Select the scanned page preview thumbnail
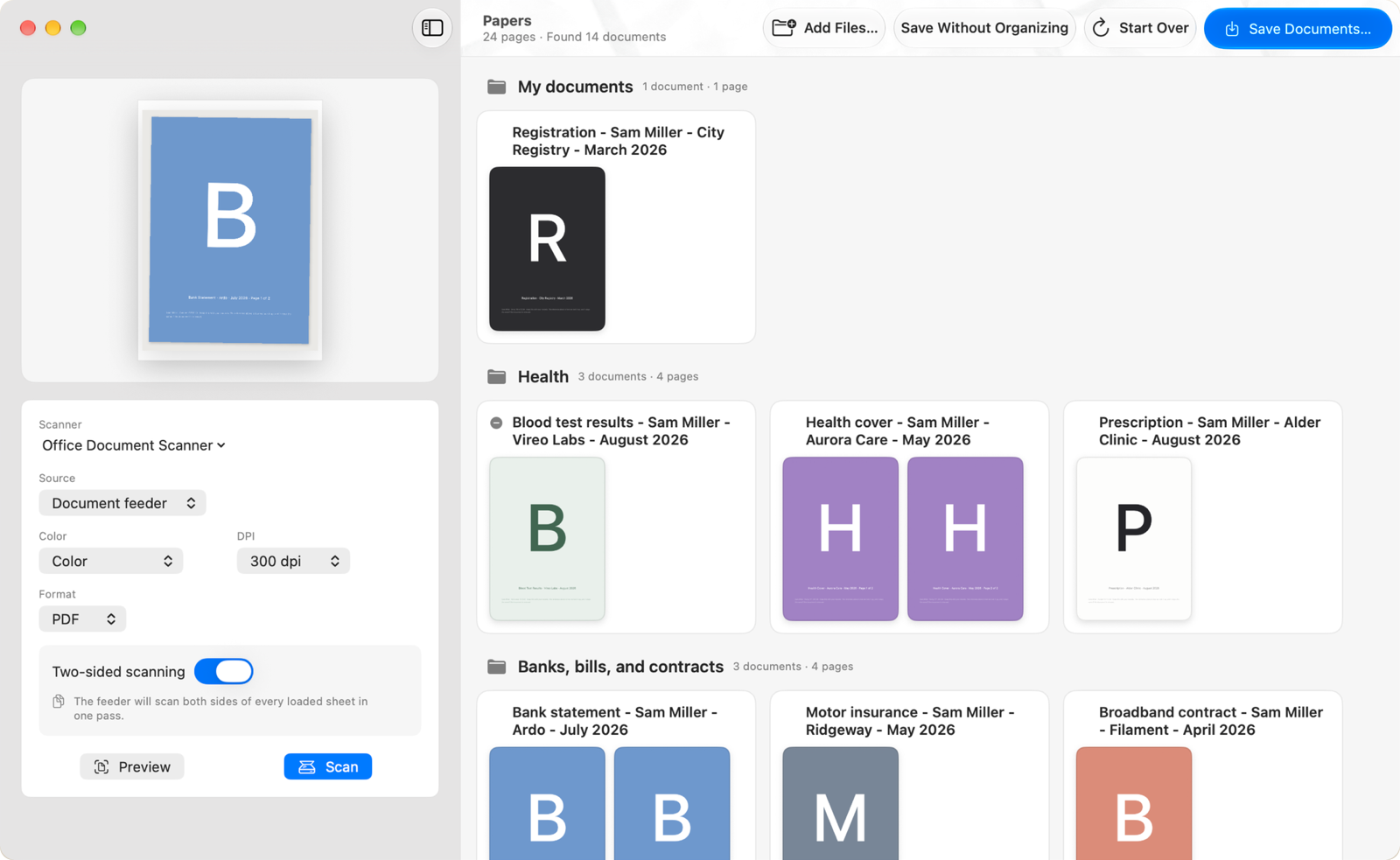This screenshot has height=860, width=1400. click(x=230, y=230)
